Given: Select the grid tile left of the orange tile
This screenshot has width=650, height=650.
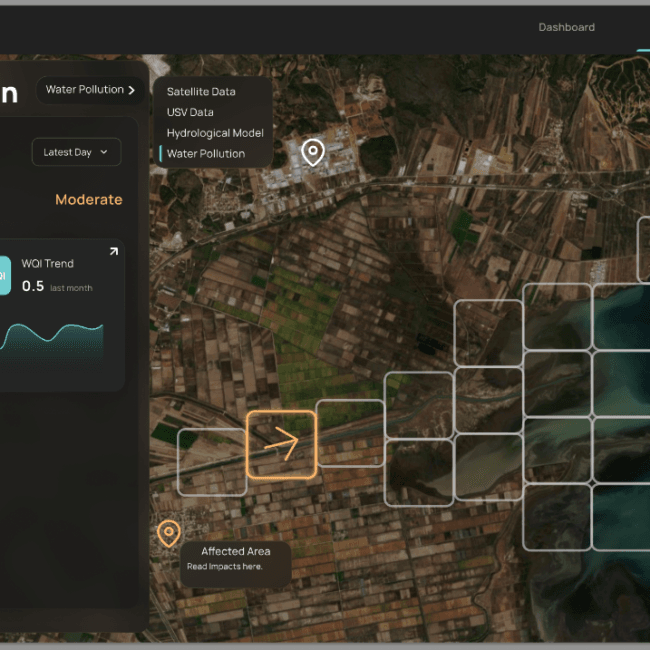Looking at the screenshot, I should [212, 461].
